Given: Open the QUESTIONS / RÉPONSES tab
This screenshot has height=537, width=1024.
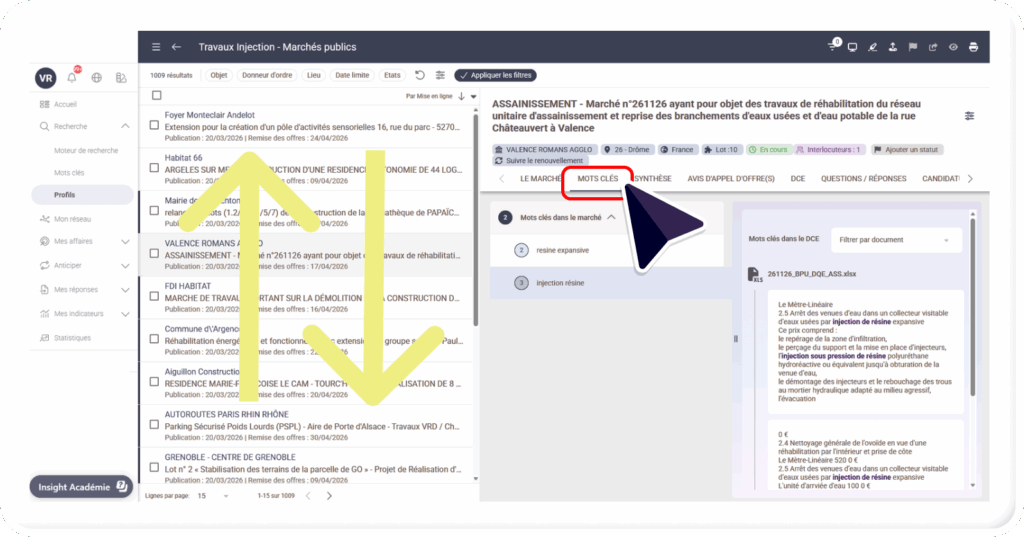Looking at the screenshot, I should pos(863,179).
